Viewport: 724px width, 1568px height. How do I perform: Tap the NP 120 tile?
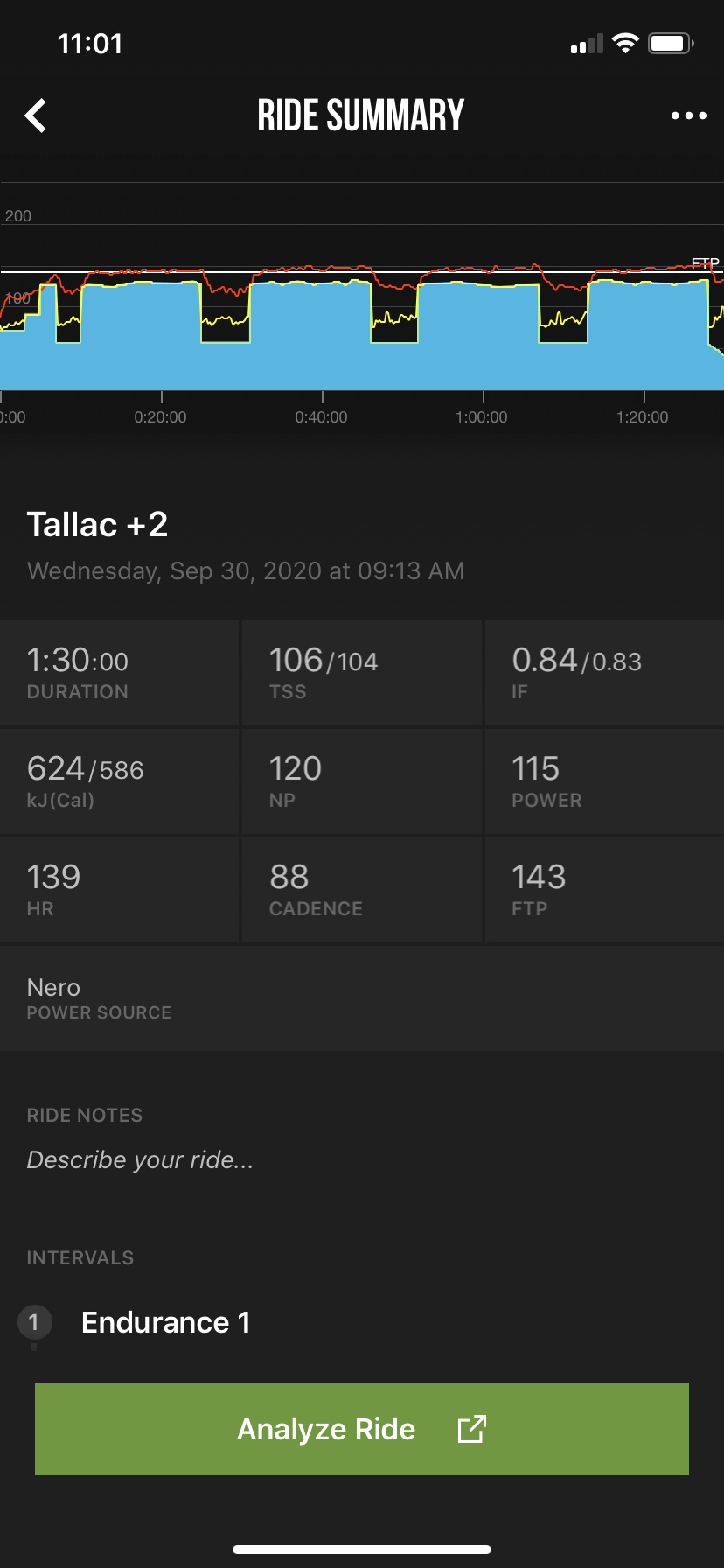[x=361, y=781]
